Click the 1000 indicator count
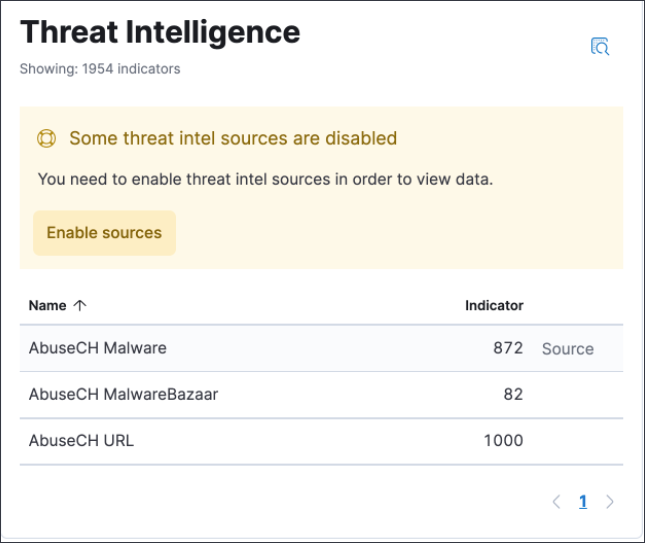The width and height of the screenshot is (645, 543). point(503,441)
